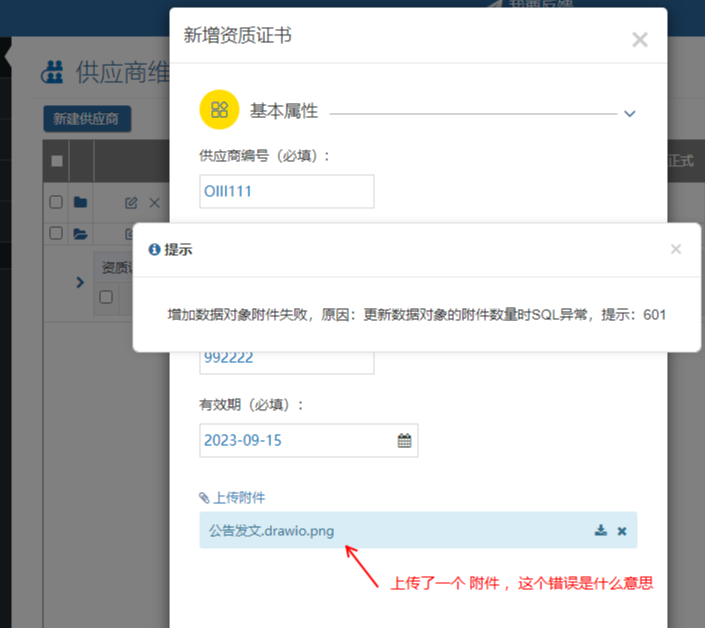Close the 新增资质证书 dialog

(640, 39)
